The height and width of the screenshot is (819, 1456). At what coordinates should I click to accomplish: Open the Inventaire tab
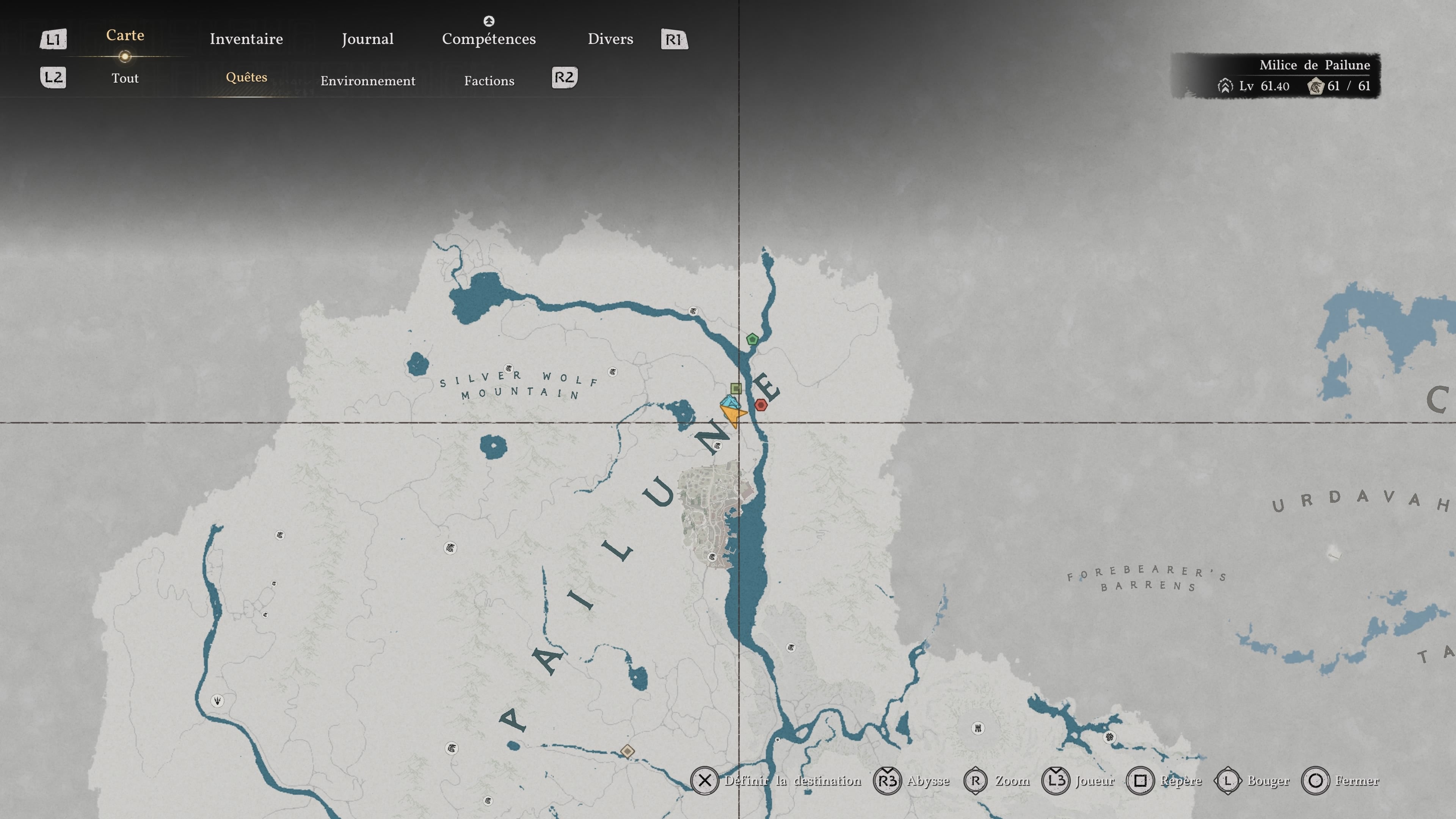pos(246,39)
